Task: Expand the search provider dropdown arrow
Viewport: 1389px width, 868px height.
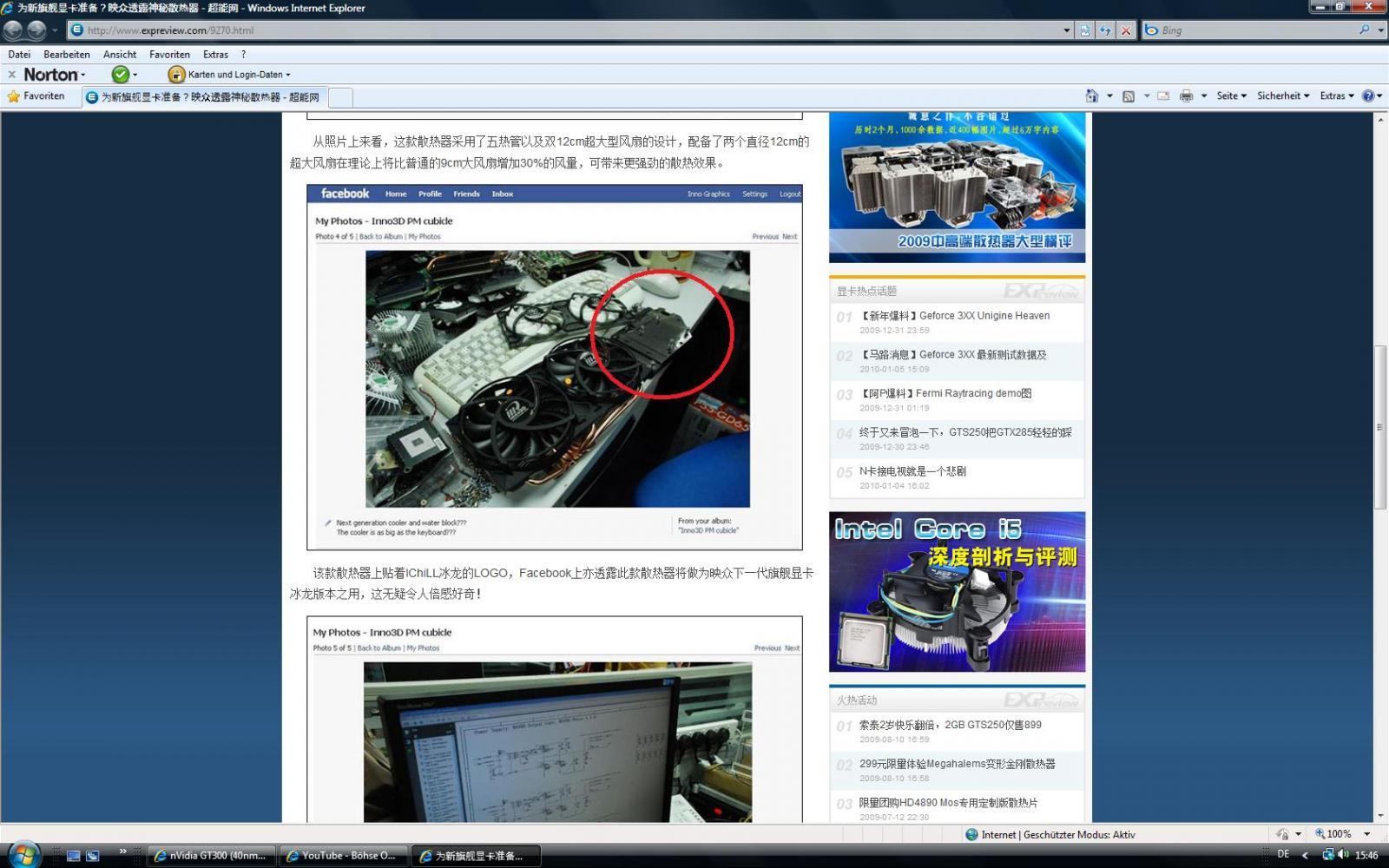Action: [1379, 30]
